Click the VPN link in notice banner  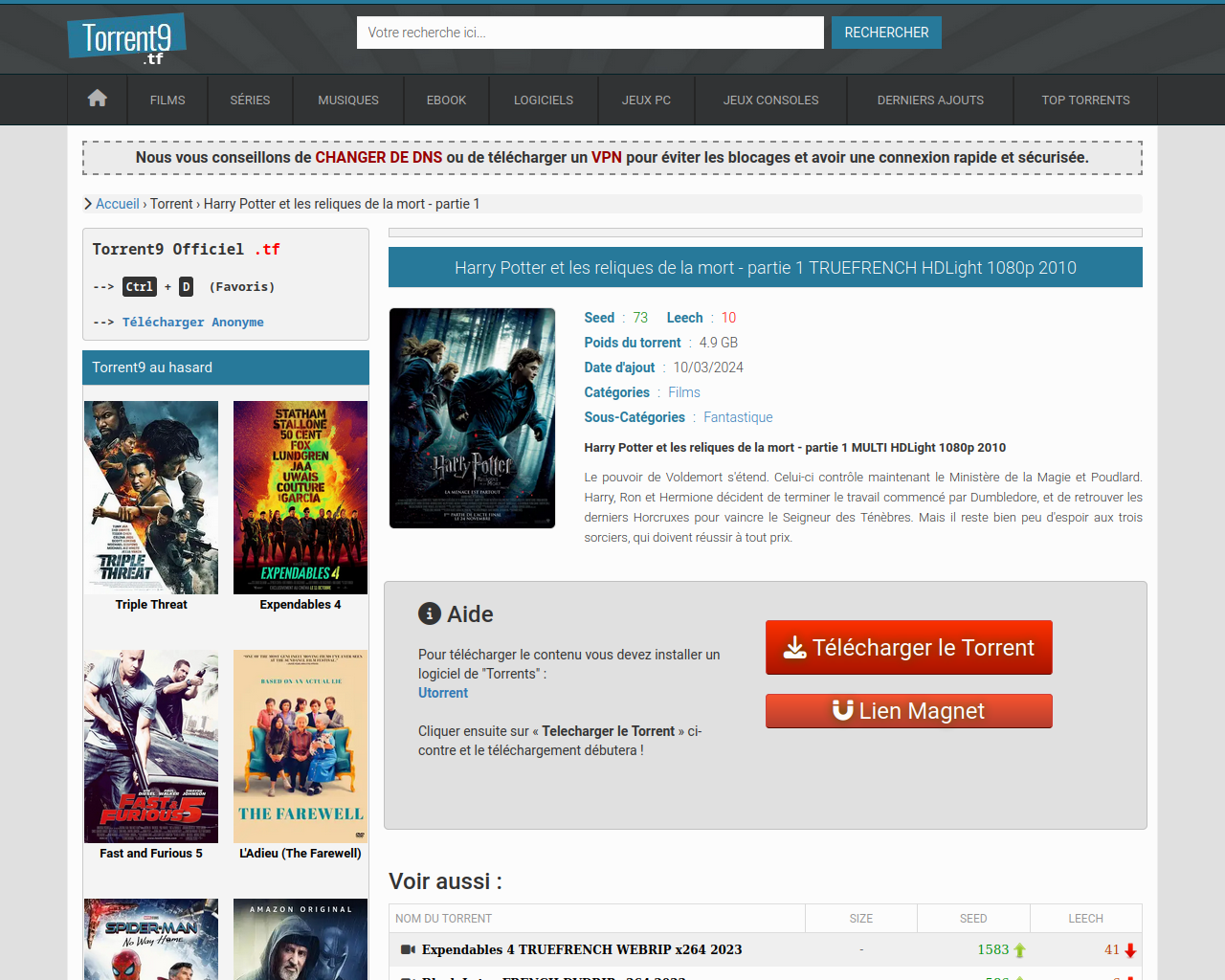click(x=607, y=157)
